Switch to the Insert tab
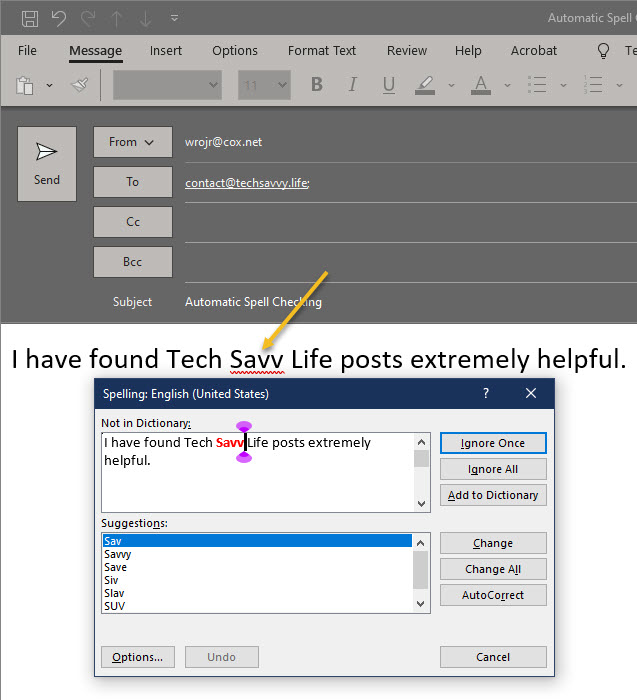The image size is (637, 700). pyautogui.click(x=166, y=51)
